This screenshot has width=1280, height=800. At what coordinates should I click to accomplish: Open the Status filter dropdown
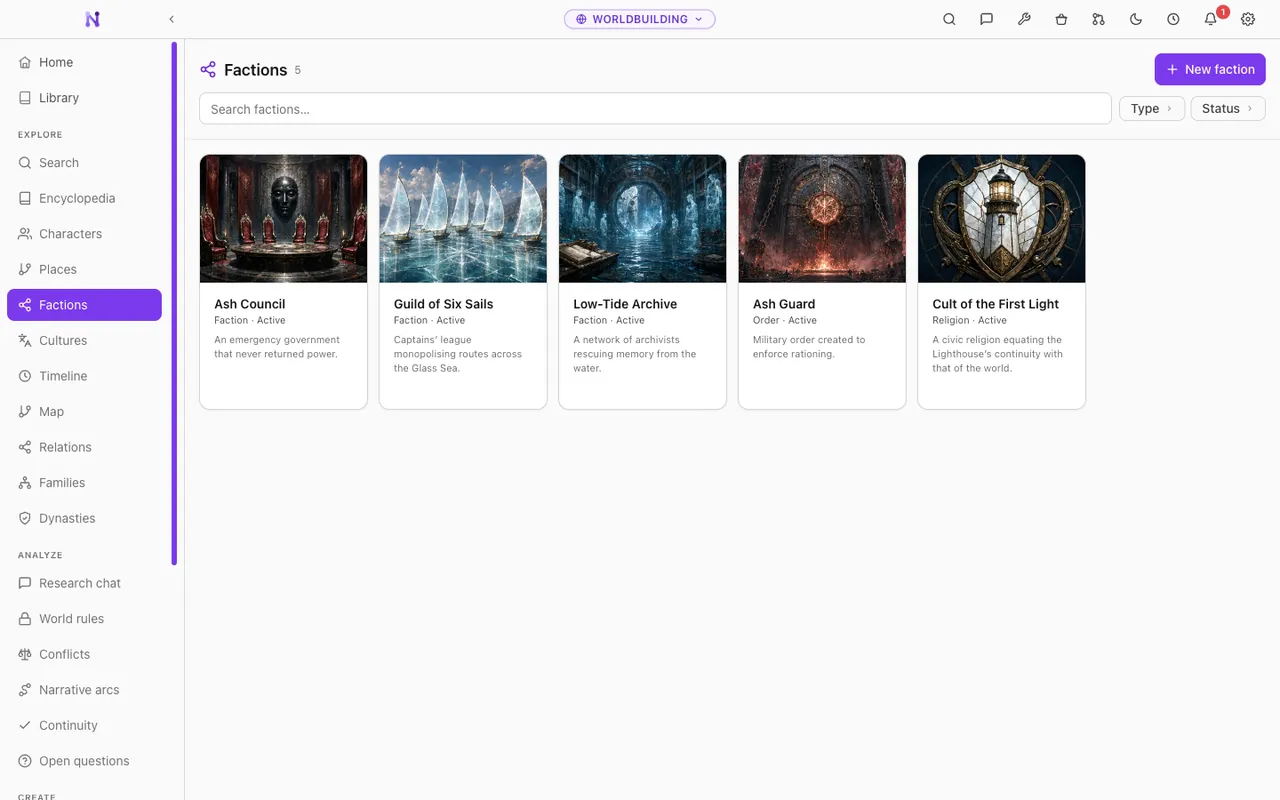[x=1228, y=108]
